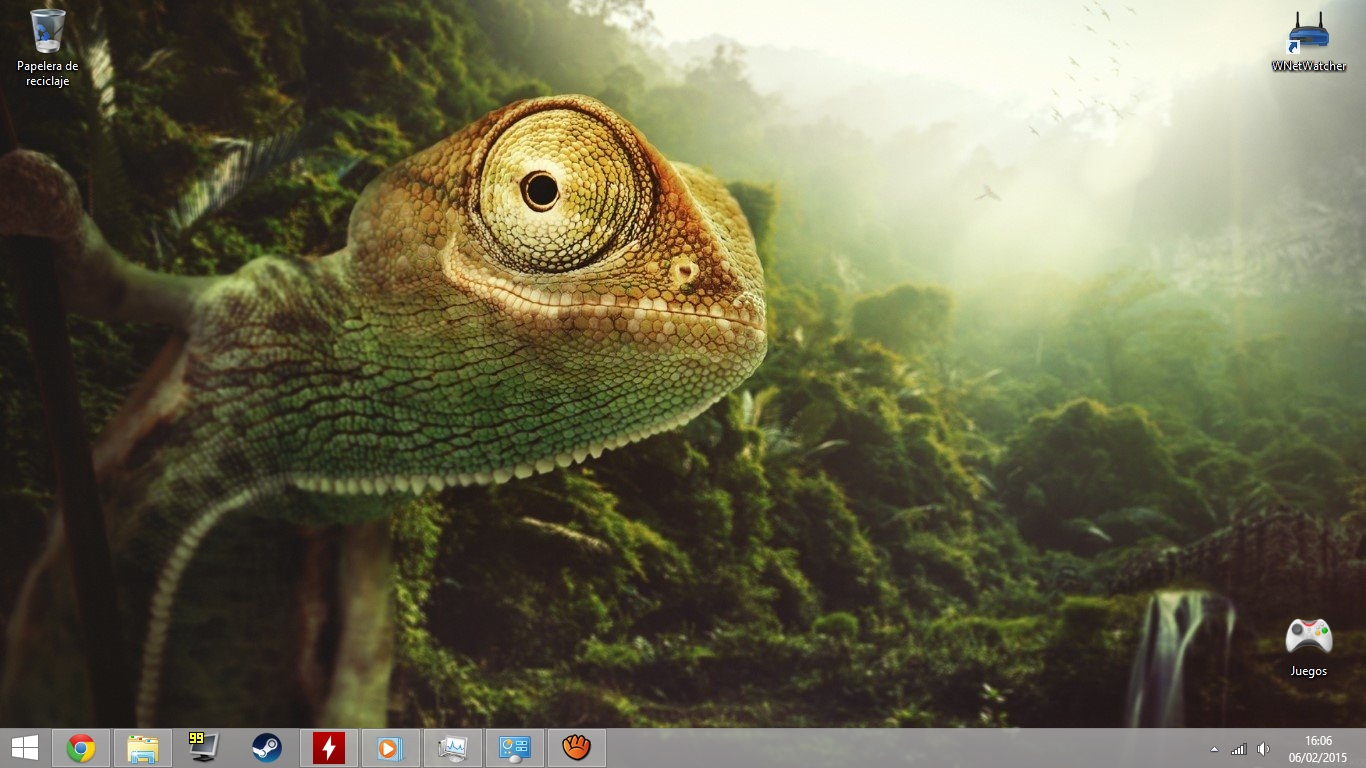
Task: Open the orange baseball glove app
Action: [577, 748]
